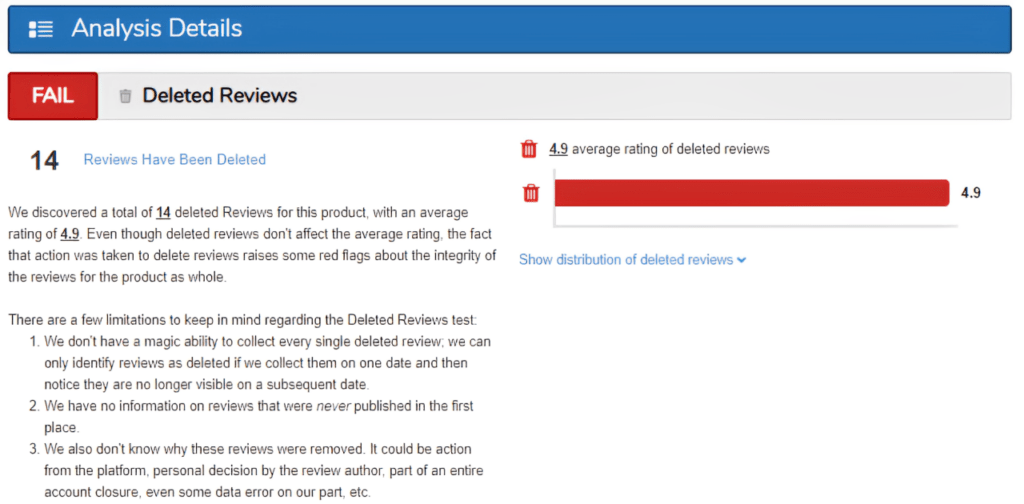Viewport: 1024px width, 504px height.
Task: Click the list icon beside Analysis Details
Action: click(x=41, y=28)
